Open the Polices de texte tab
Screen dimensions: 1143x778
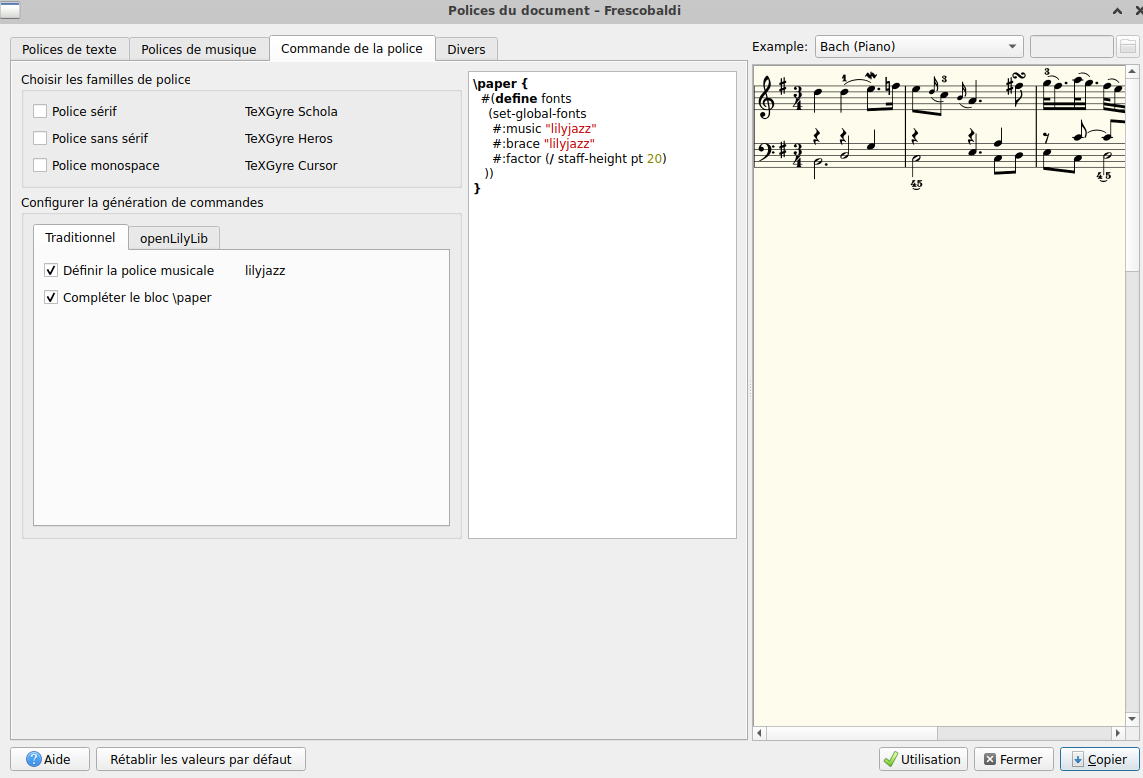(x=69, y=49)
